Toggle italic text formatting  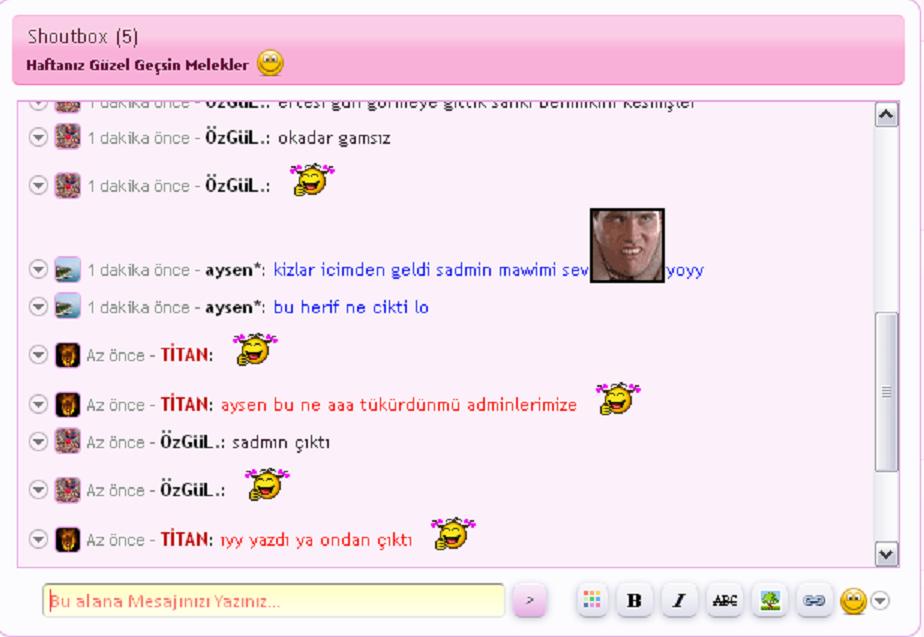point(678,600)
